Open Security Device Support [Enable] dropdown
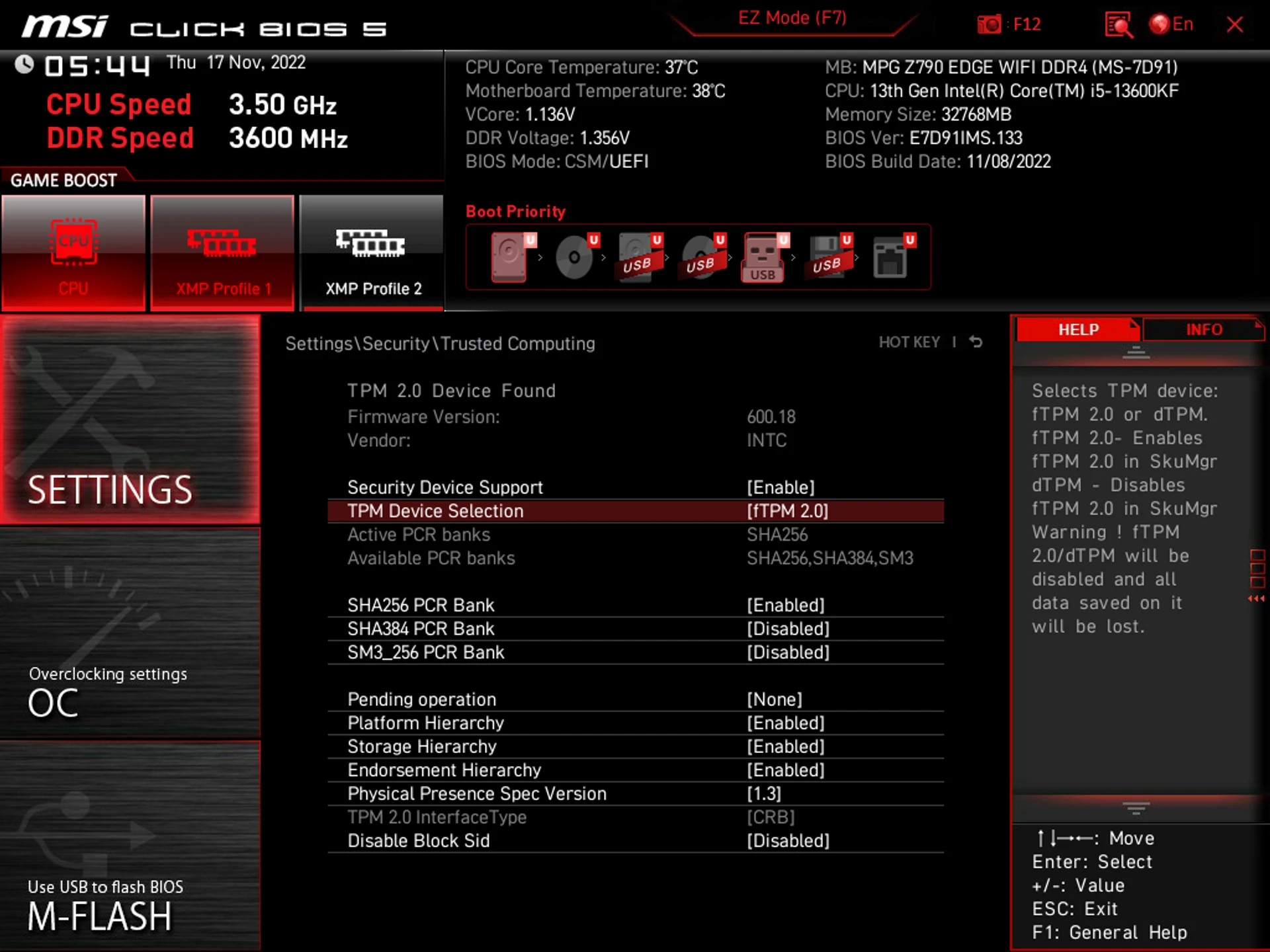The image size is (1270, 952). pos(636,487)
